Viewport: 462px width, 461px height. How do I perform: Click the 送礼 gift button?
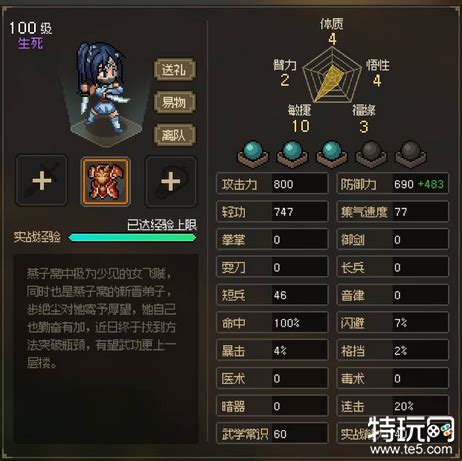coord(174,69)
